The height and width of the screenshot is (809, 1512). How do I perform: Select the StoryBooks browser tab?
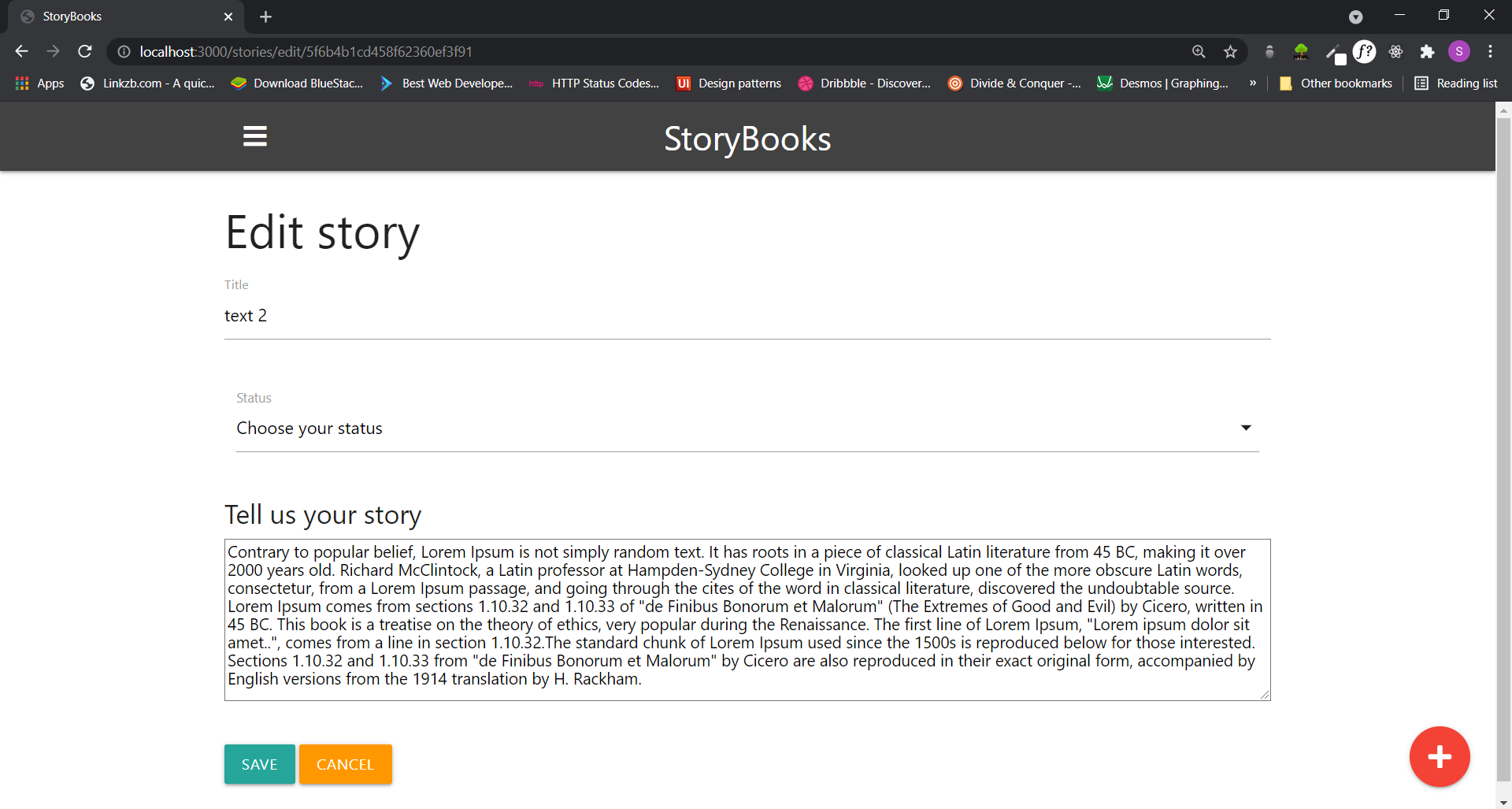click(x=126, y=17)
